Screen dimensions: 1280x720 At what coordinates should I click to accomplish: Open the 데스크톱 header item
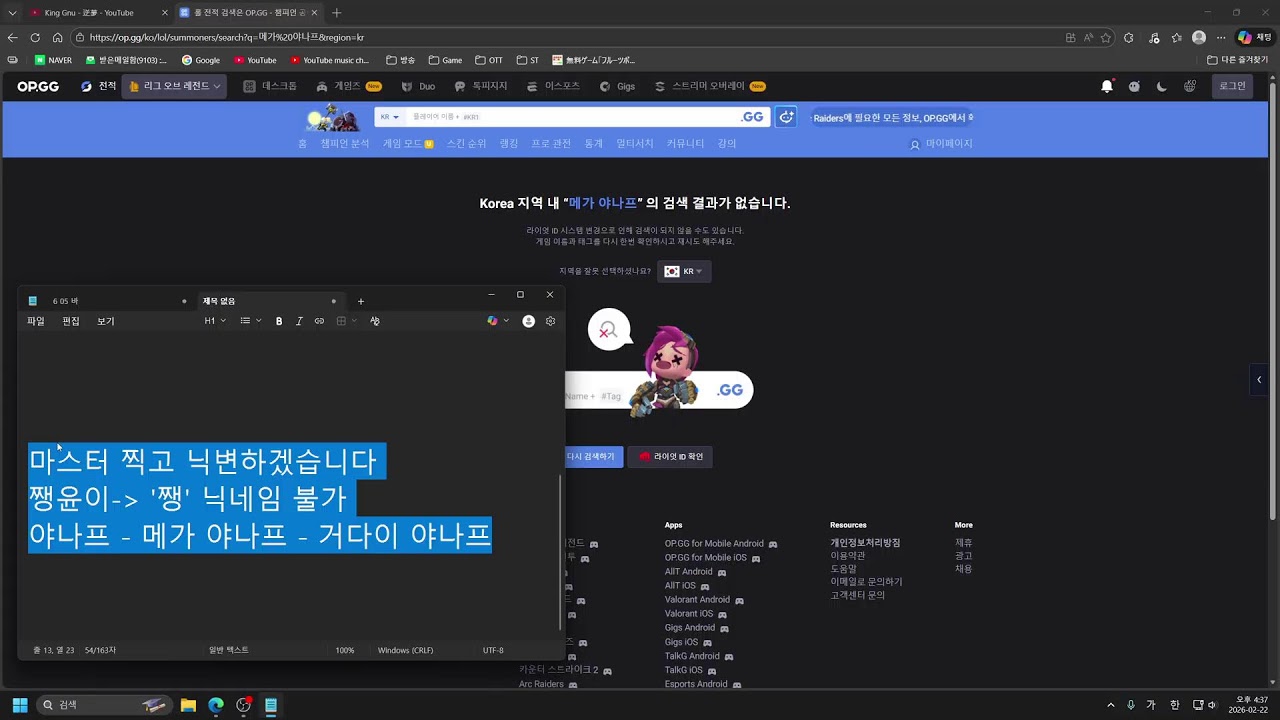click(271, 86)
